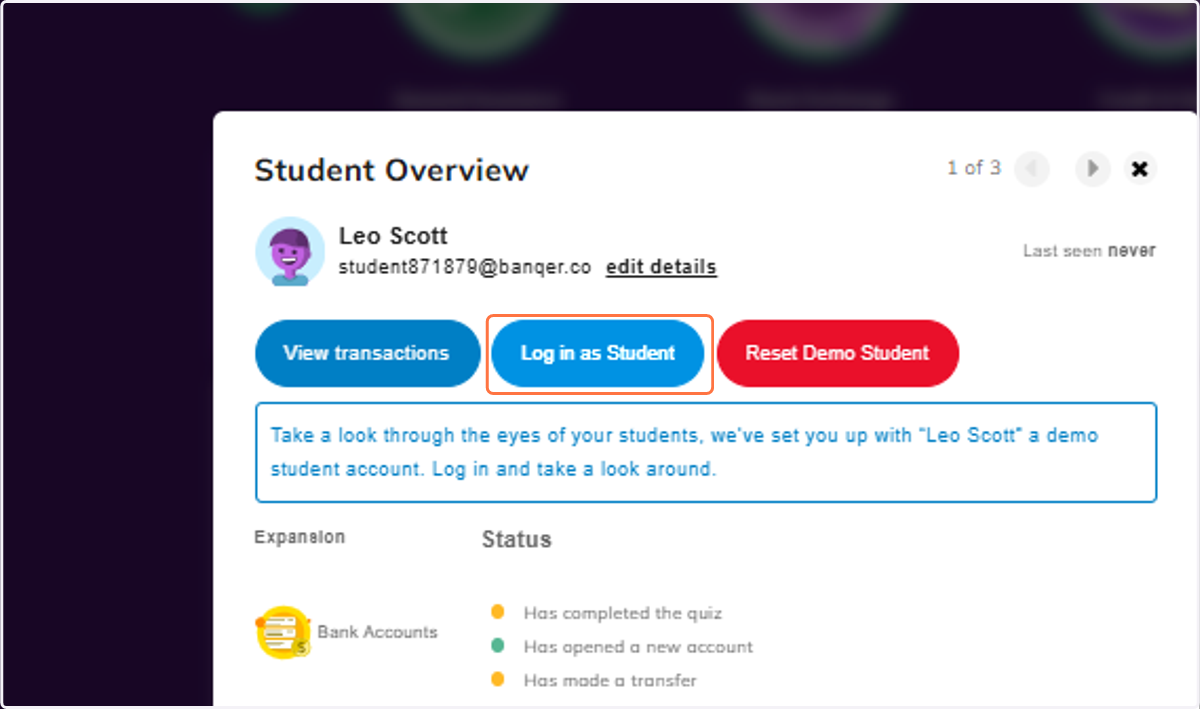Click the Status column heading
1200x709 pixels.
coord(516,540)
